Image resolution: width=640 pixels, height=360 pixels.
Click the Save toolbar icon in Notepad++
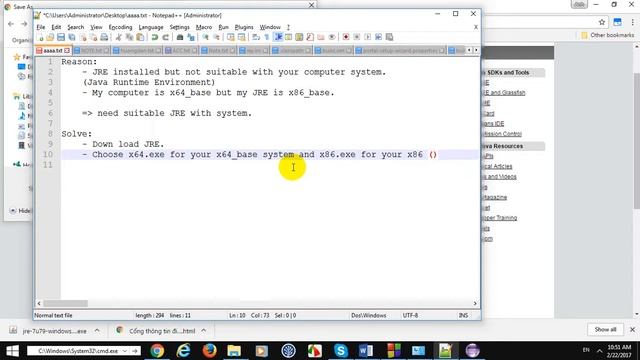point(61,38)
